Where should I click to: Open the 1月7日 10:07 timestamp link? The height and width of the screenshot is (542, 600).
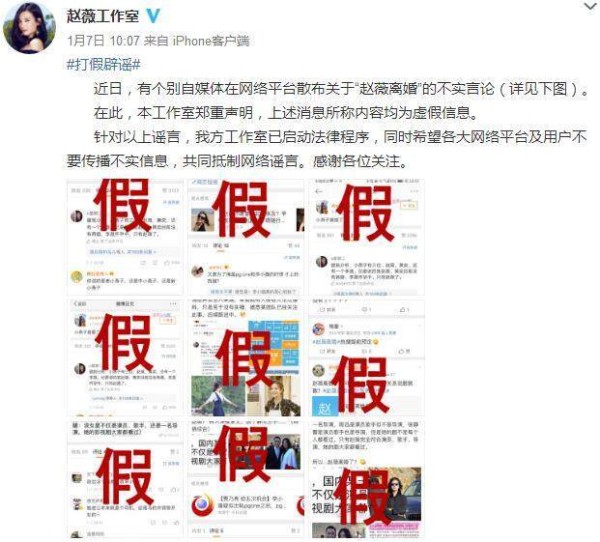[103, 41]
